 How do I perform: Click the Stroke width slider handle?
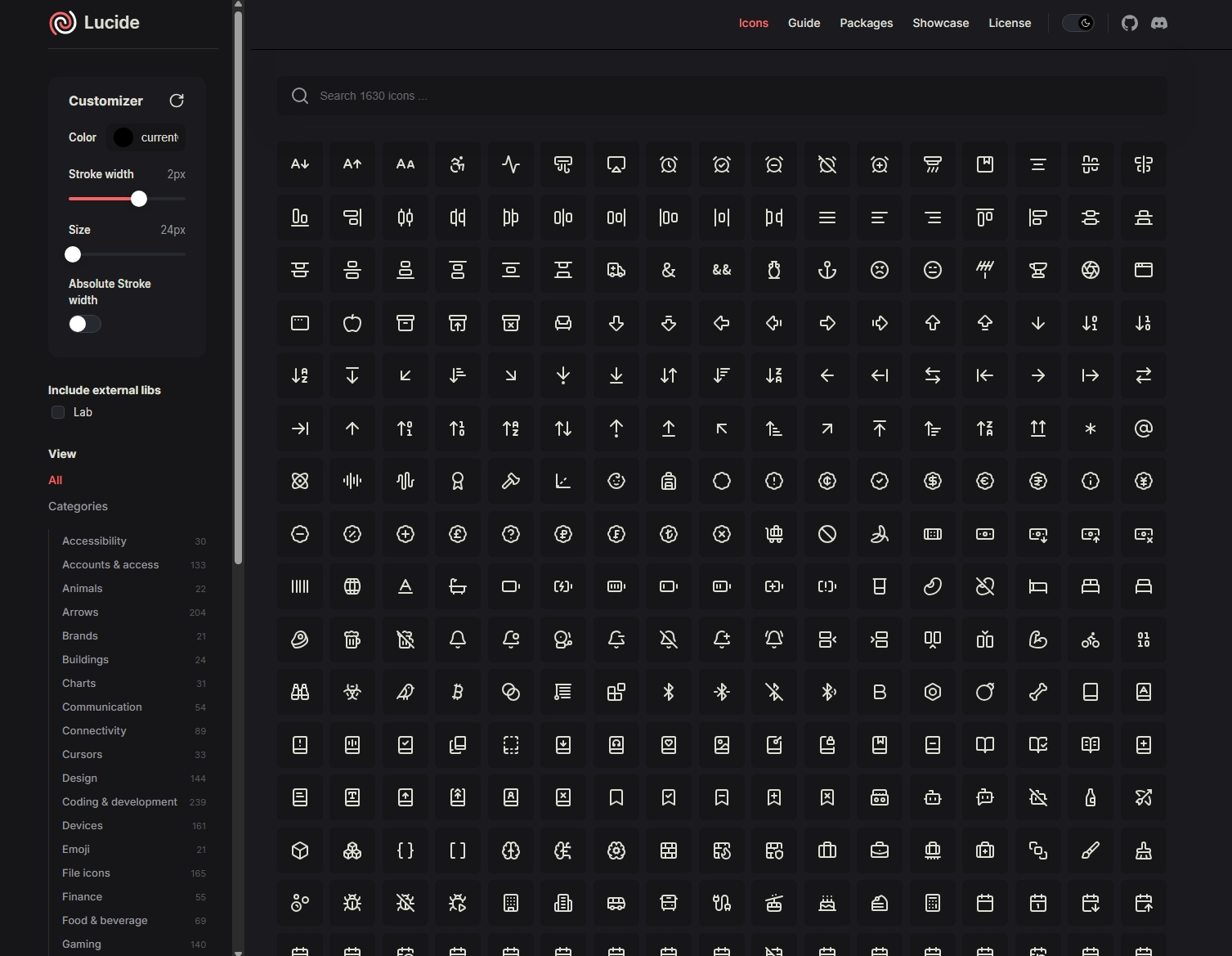click(139, 199)
